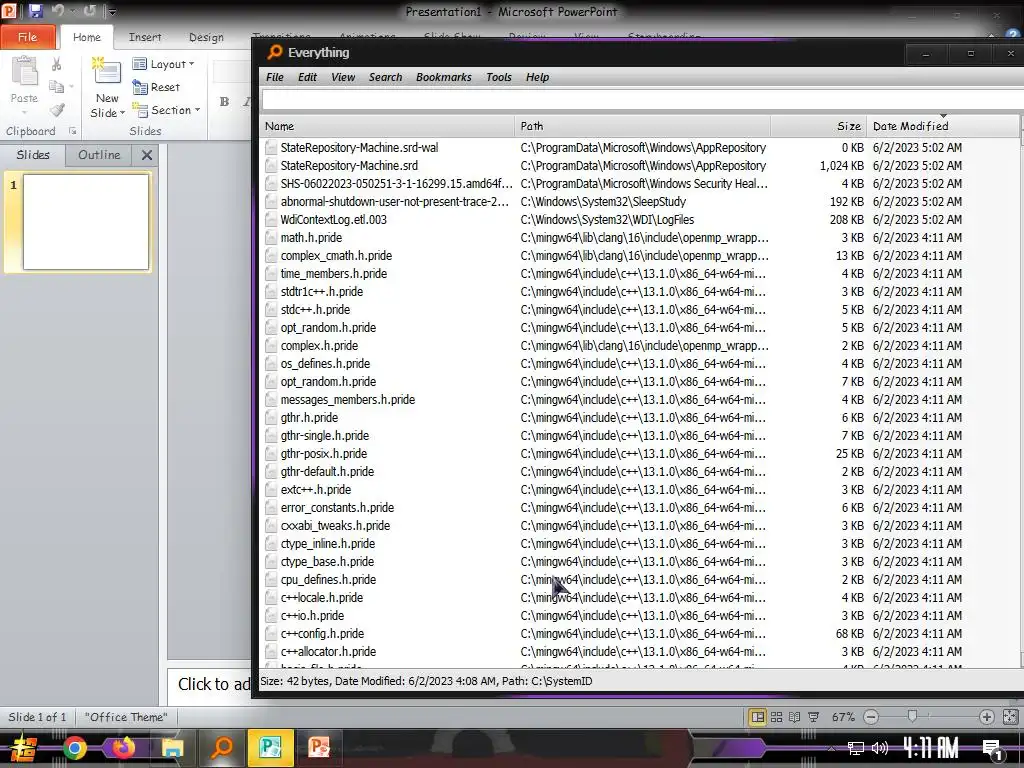Open the Layout dropdown
Image resolution: width=1024 pixels, height=768 pixels.
(x=163, y=64)
